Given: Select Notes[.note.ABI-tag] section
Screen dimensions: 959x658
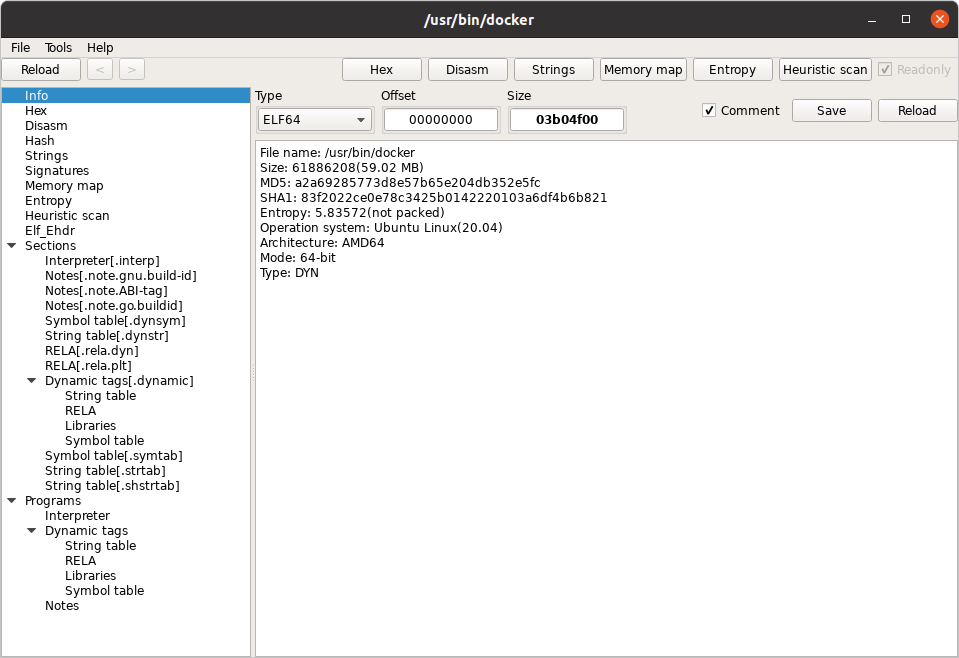Looking at the screenshot, I should click(x=106, y=290).
